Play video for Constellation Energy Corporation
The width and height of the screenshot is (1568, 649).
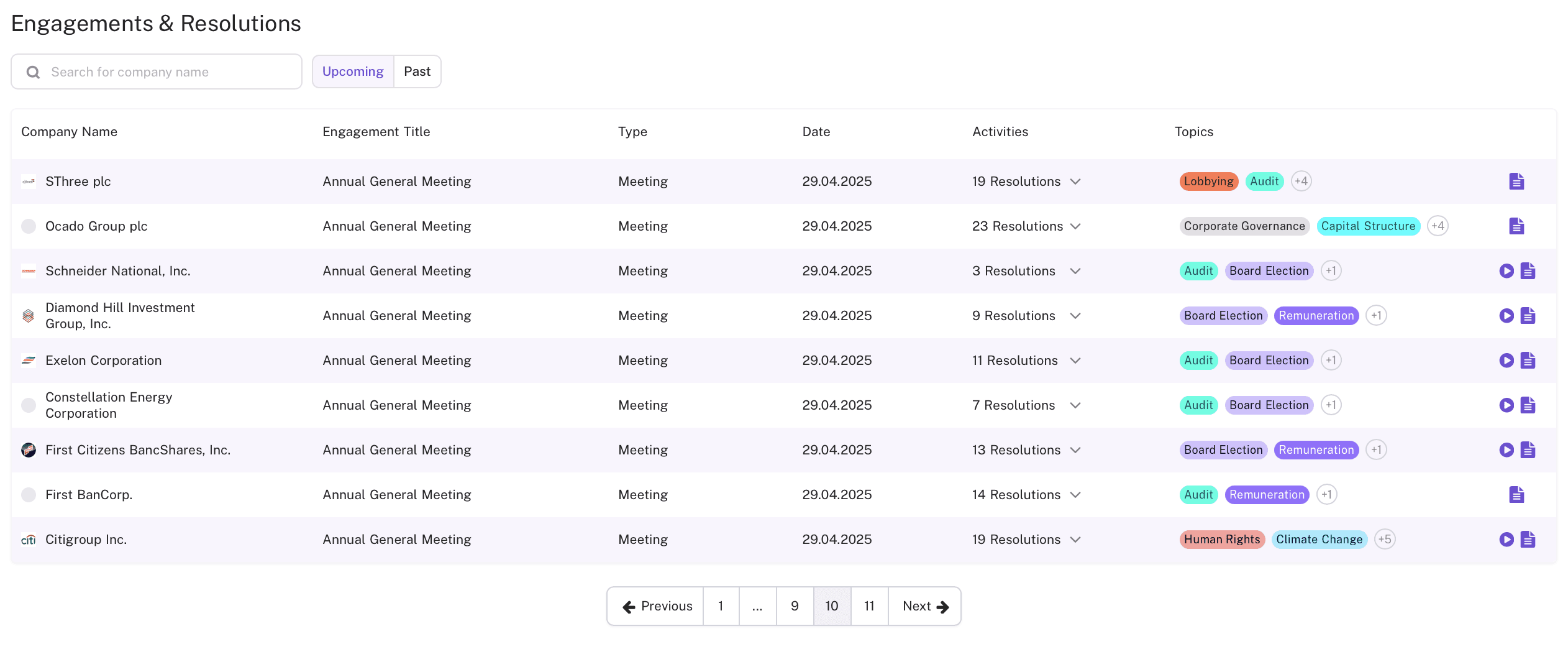pos(1506,405)
